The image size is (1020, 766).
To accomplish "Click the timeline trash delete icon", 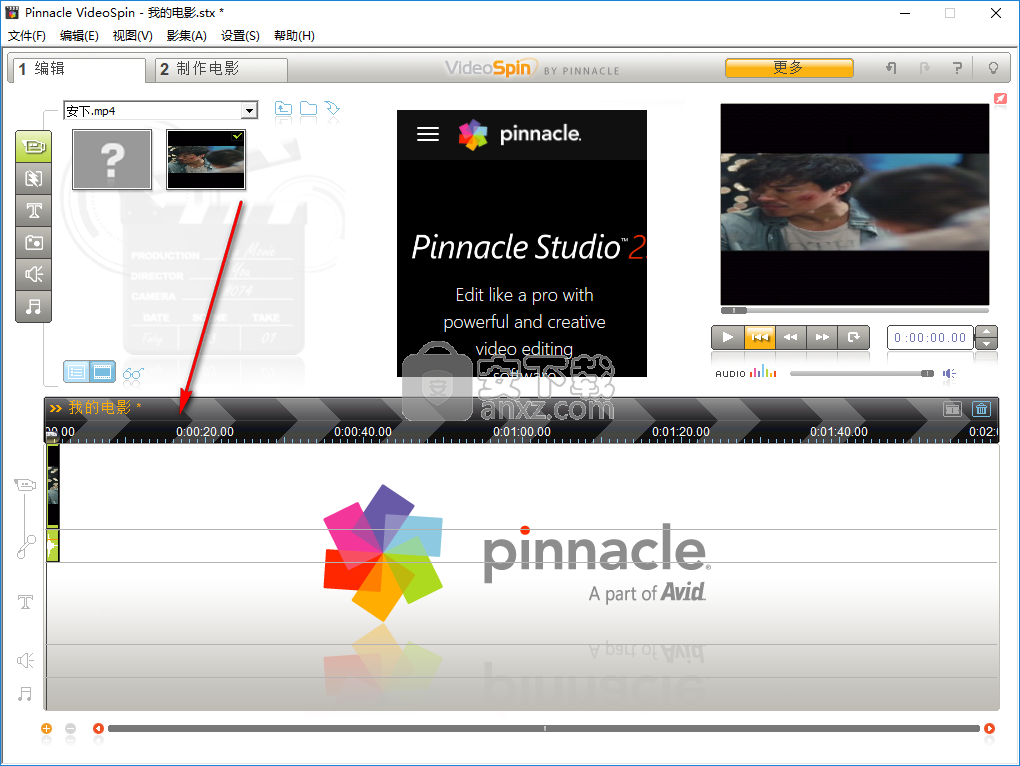I will click(981, 409).
